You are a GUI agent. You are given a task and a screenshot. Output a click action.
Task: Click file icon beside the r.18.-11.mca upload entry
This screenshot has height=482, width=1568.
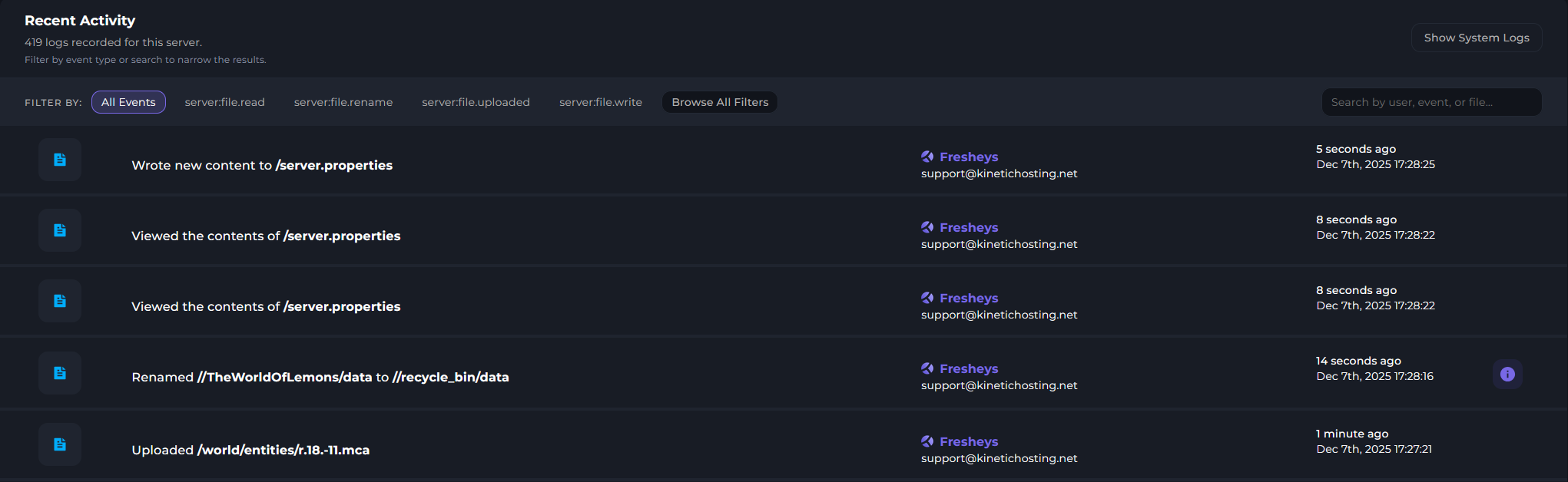[x=60, y=444]
